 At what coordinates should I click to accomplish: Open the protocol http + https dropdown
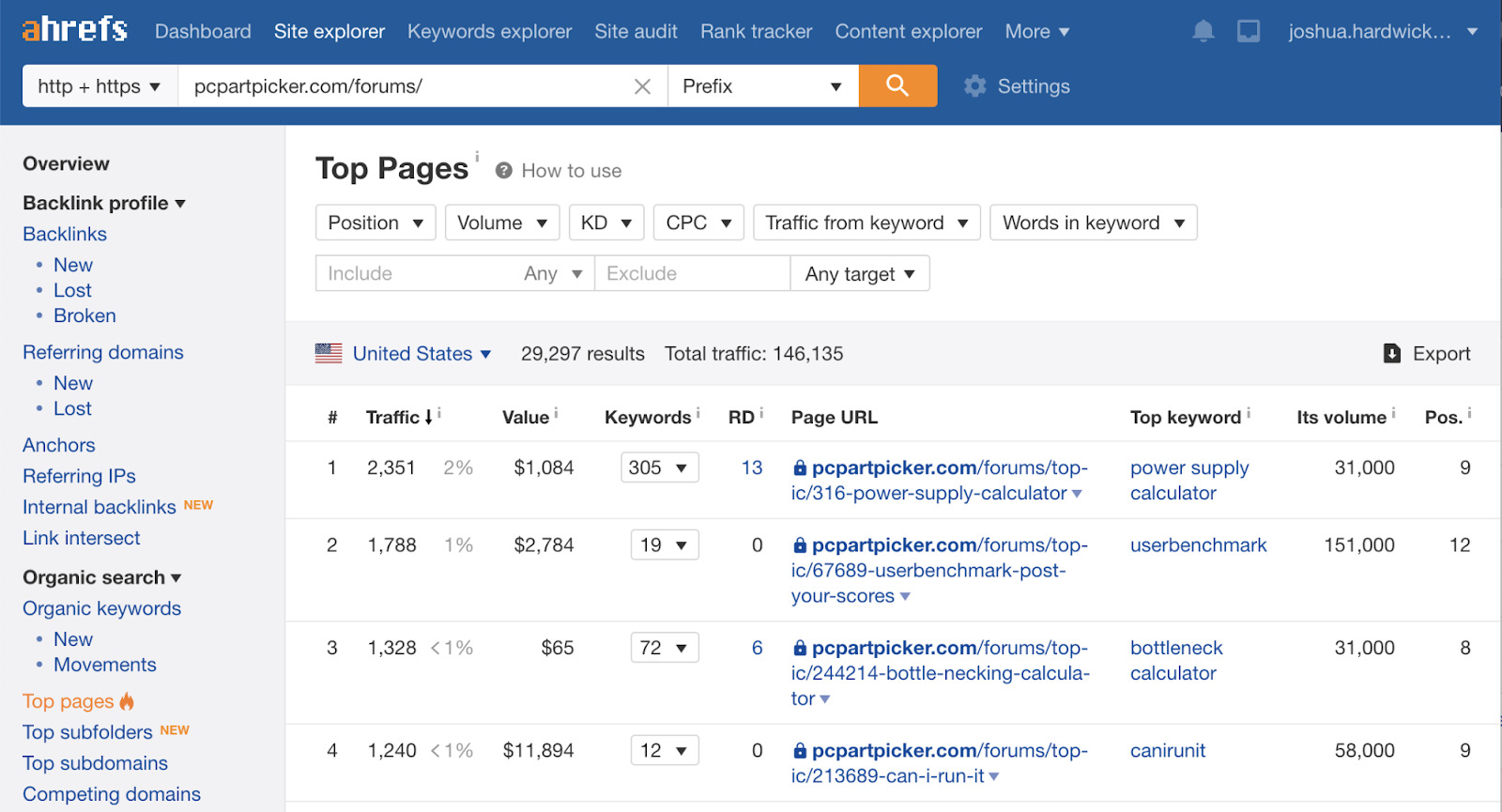100,86
